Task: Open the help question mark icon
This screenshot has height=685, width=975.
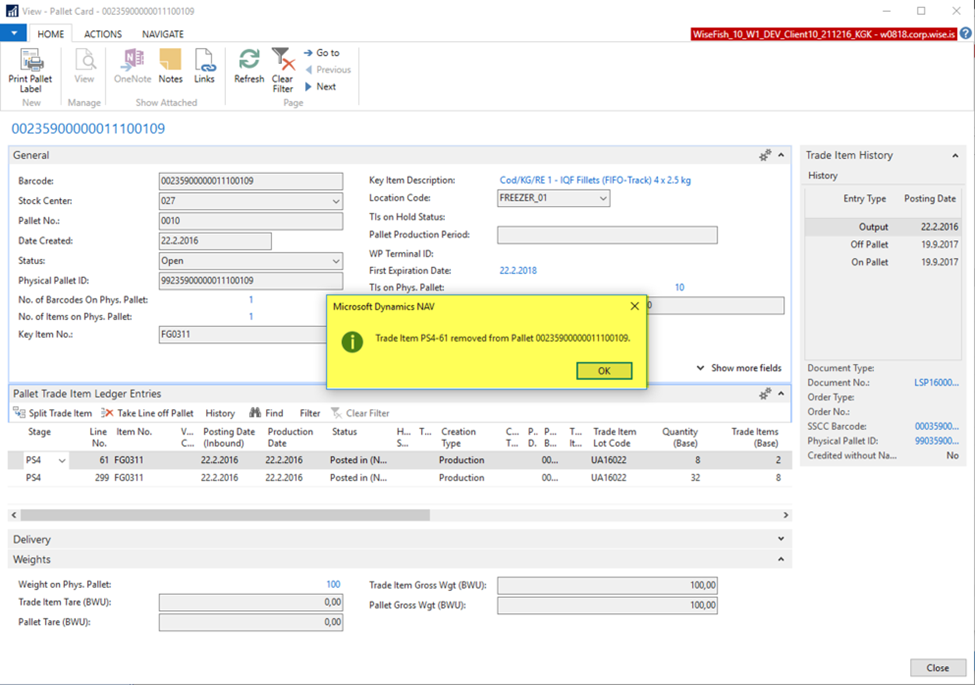Action: coord(966,34)
